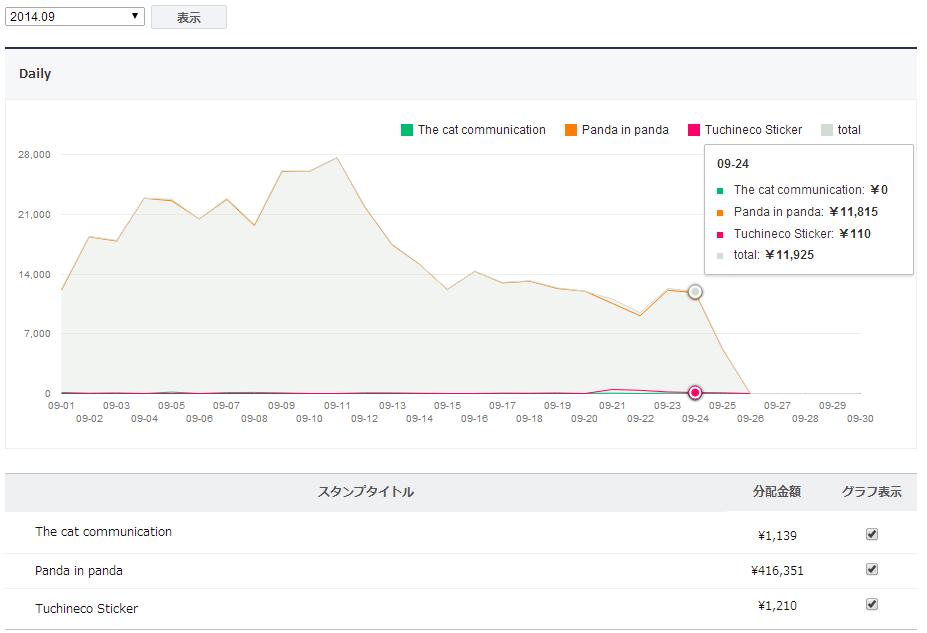Click the pink Tuchineco marker on 09-24

tap(695, 392)
